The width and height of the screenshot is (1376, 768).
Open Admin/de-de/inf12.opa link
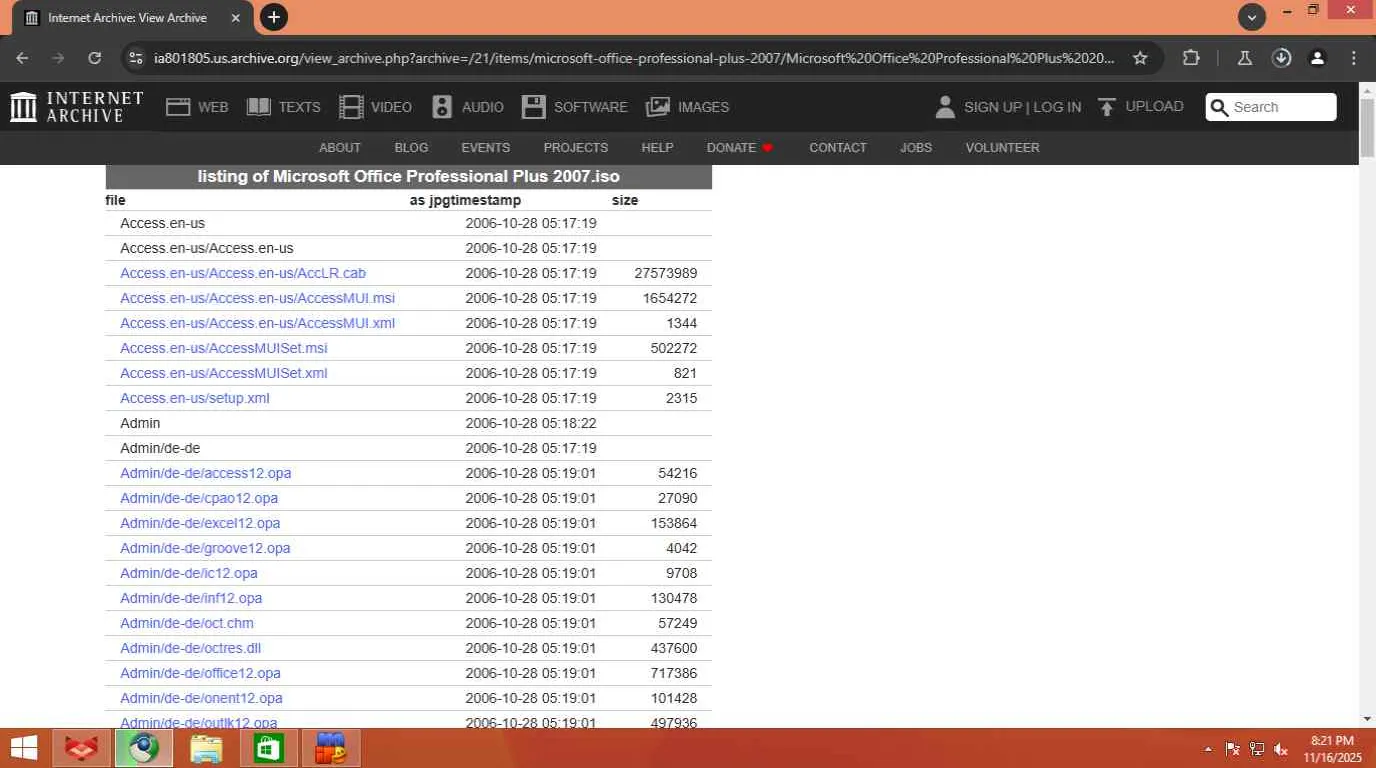click(x=191, y=598)
